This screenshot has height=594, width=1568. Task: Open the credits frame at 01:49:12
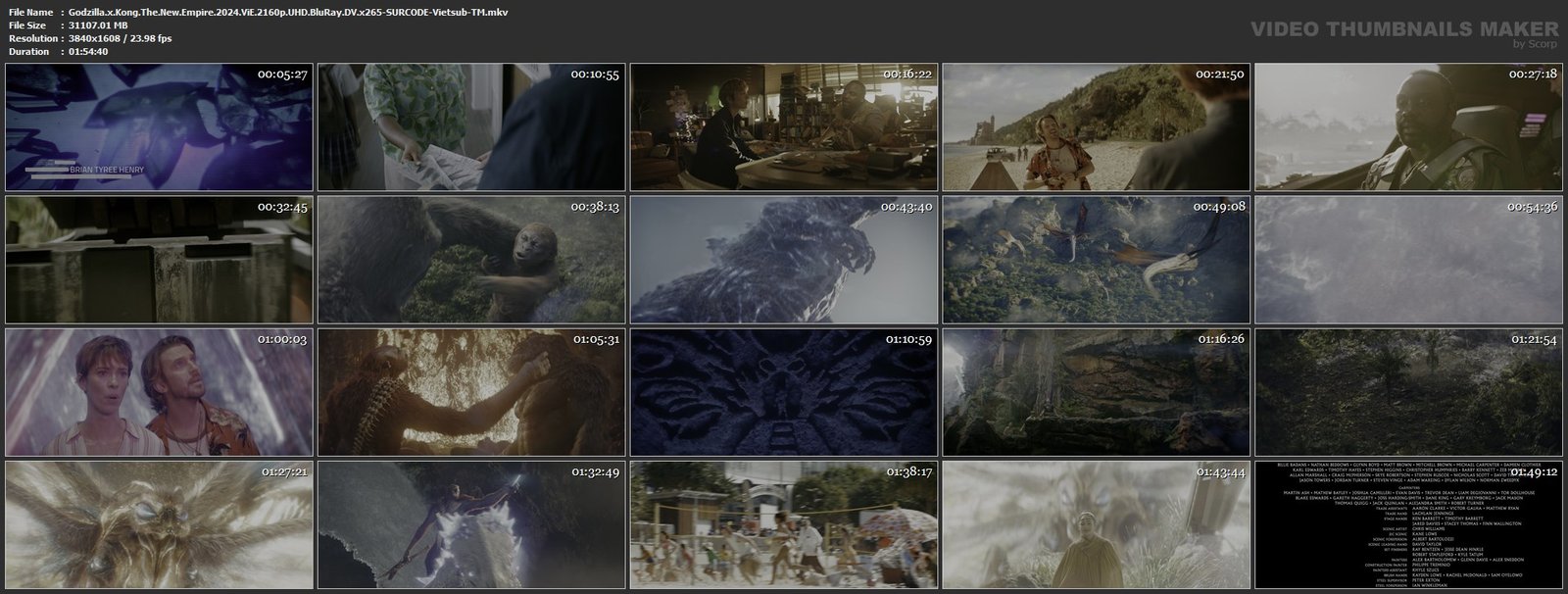pyautogui.click(x=1408, y=524)
